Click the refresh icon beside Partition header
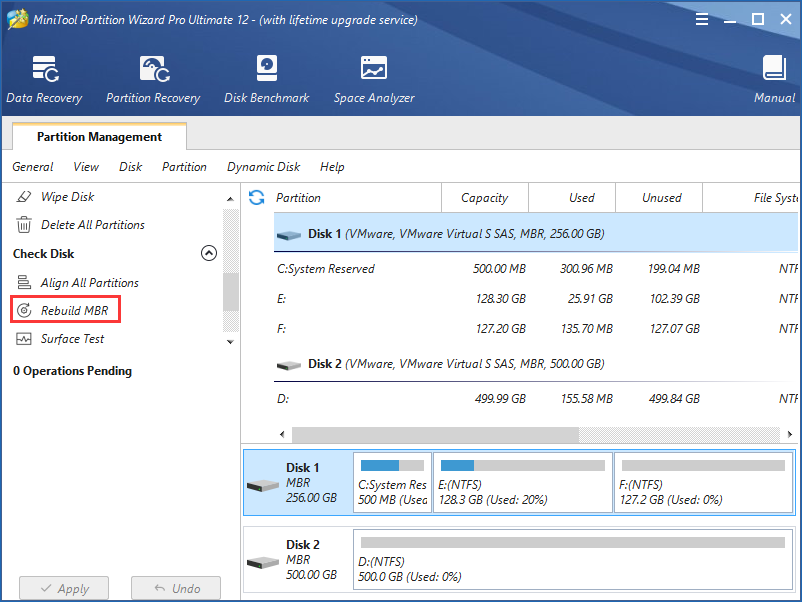The width and height of the screenshot is (802, 602). pyautogui.click(x=256, y=197)
